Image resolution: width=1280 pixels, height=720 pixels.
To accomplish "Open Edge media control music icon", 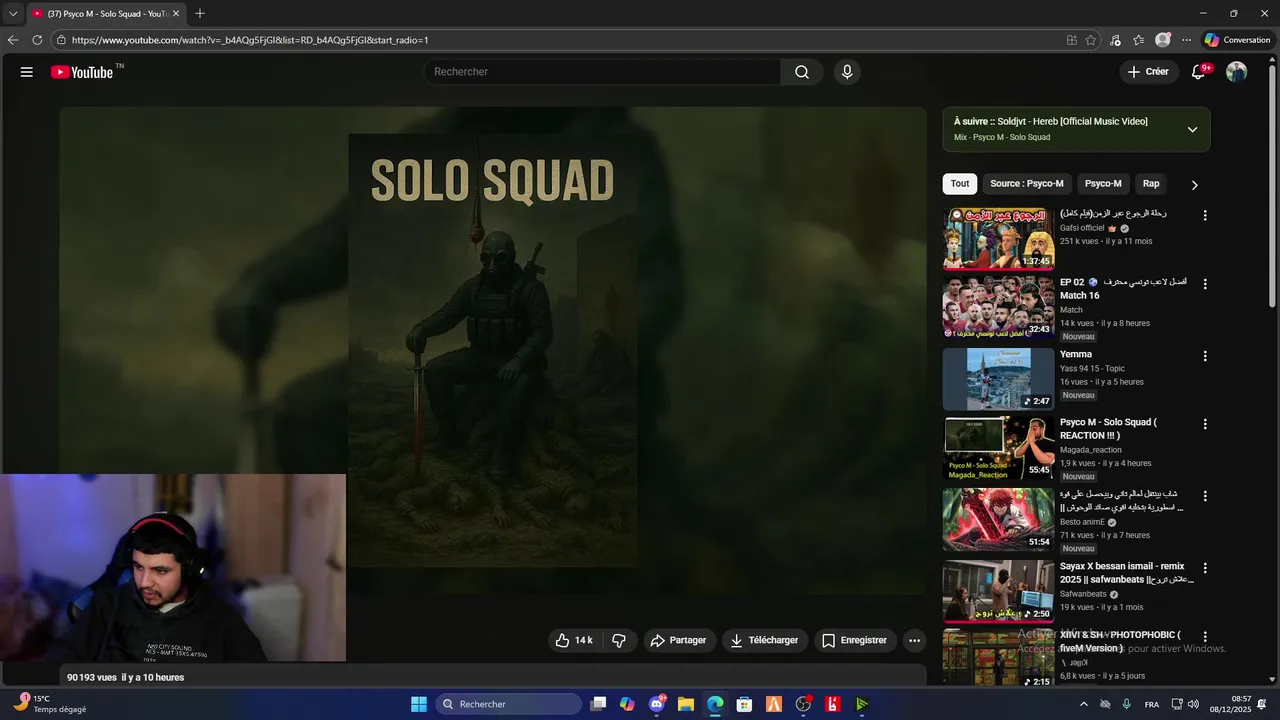I will (x=1115, y=40).
